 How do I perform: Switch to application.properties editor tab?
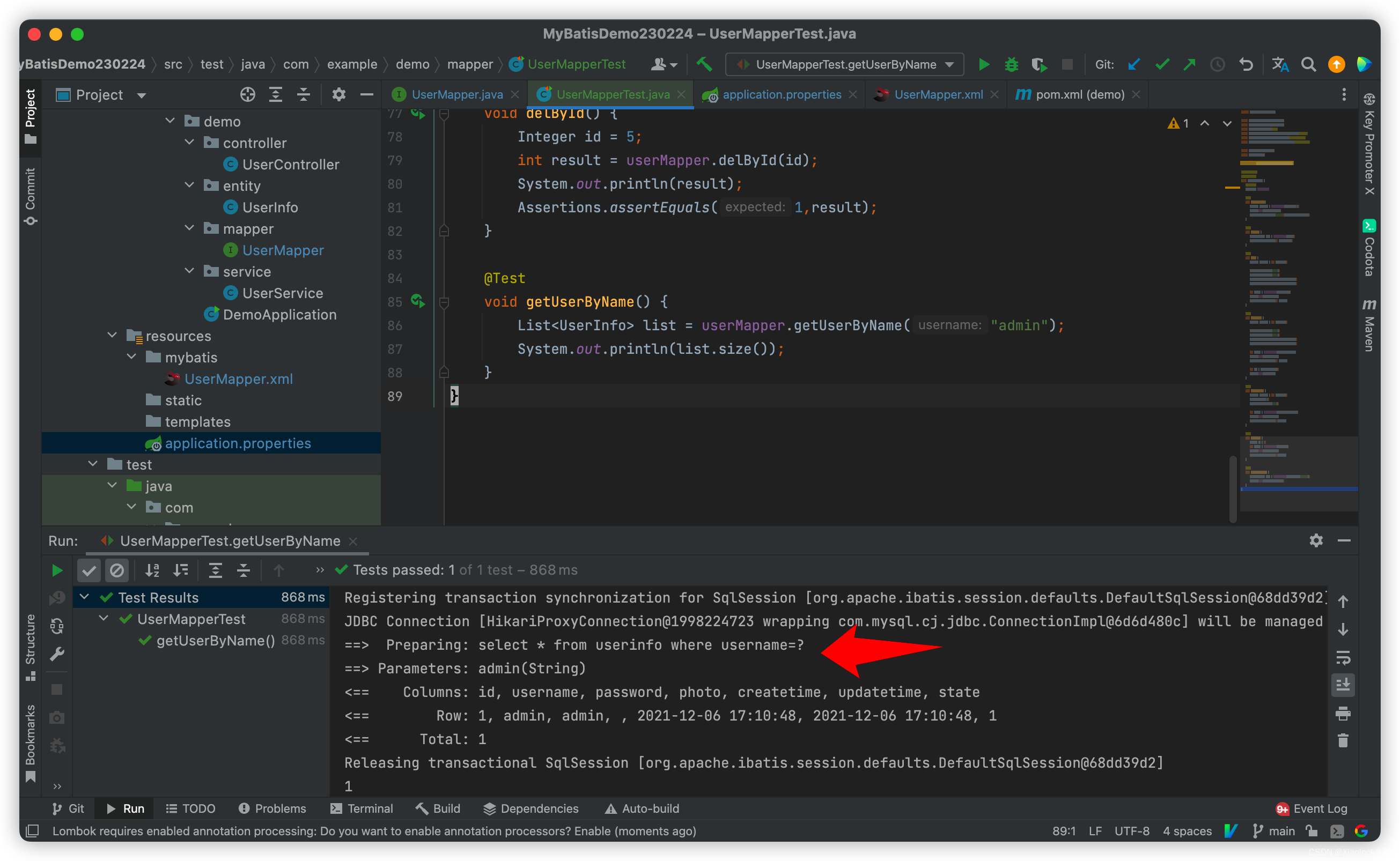pyautogui.click(x=781, y=94)
